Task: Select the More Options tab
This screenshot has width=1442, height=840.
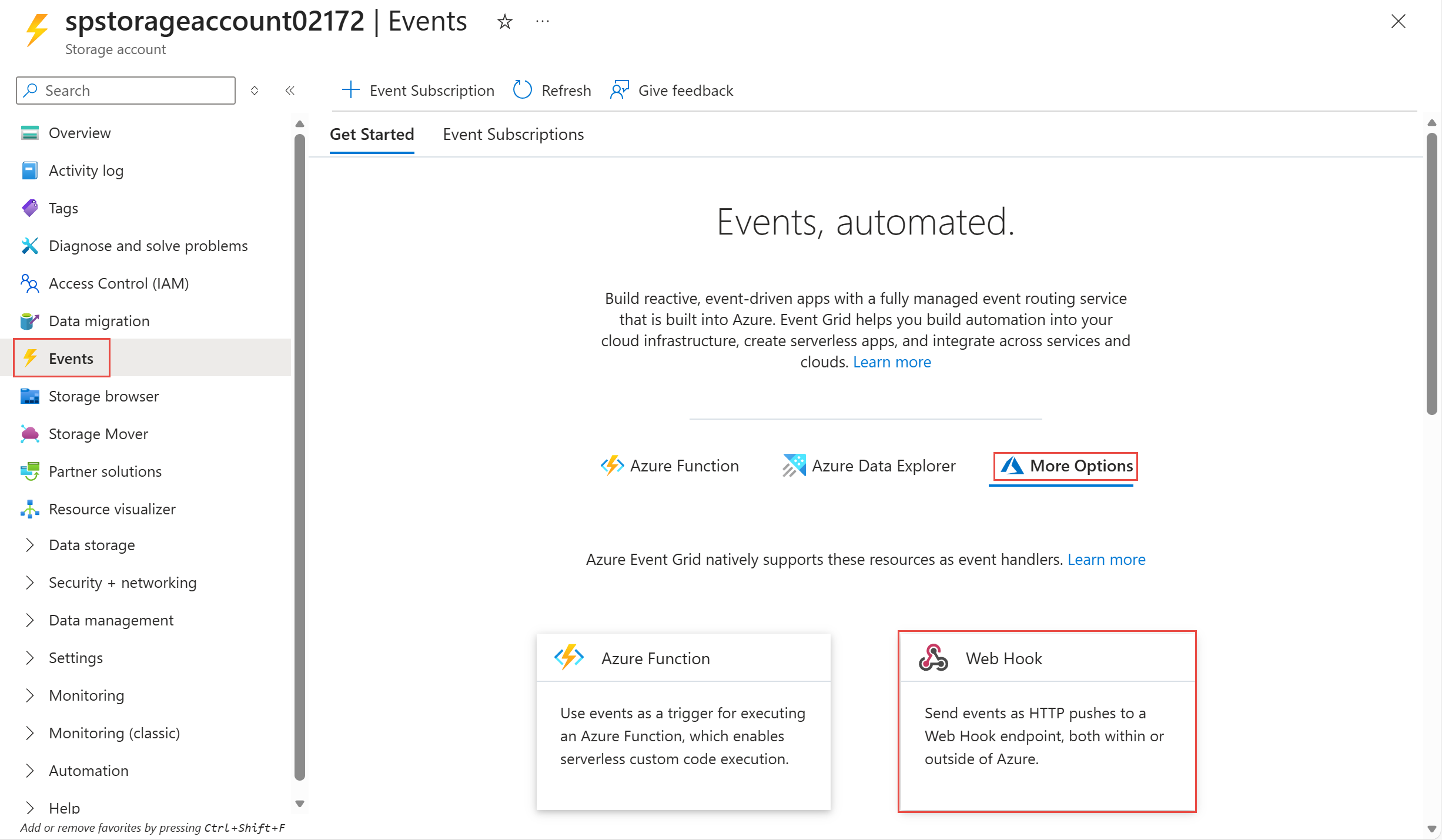Action: tap(1065, 466)
